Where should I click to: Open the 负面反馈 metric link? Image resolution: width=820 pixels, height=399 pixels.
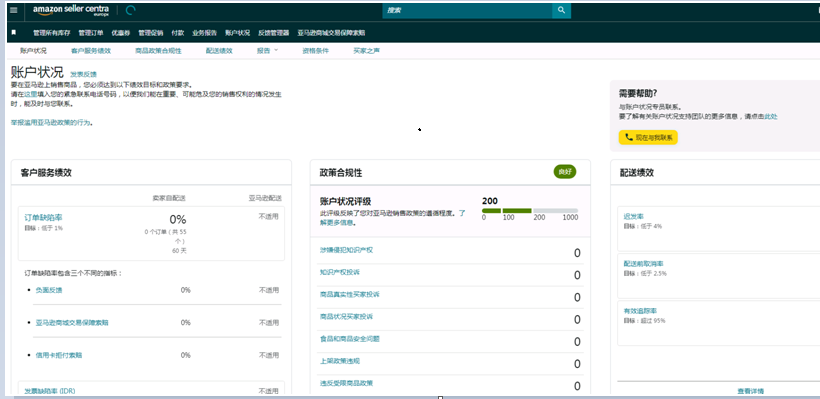[49, 290]
